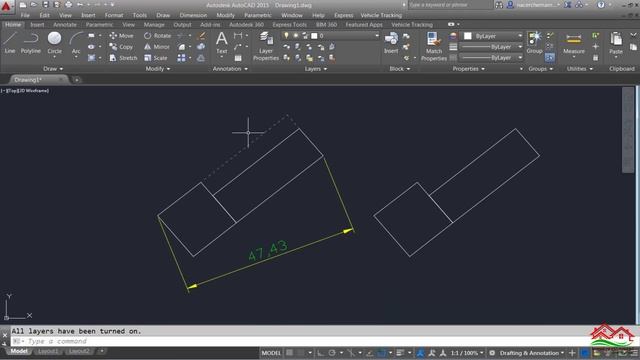Click the Save icon in quick access toolbar

tap(46, 5)
